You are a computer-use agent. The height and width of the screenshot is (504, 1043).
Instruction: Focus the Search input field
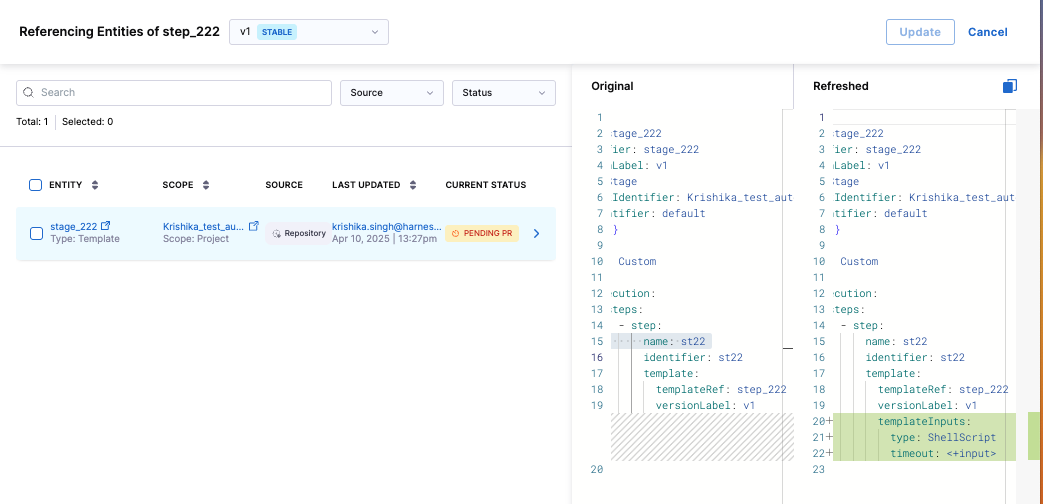coord(180,93)
